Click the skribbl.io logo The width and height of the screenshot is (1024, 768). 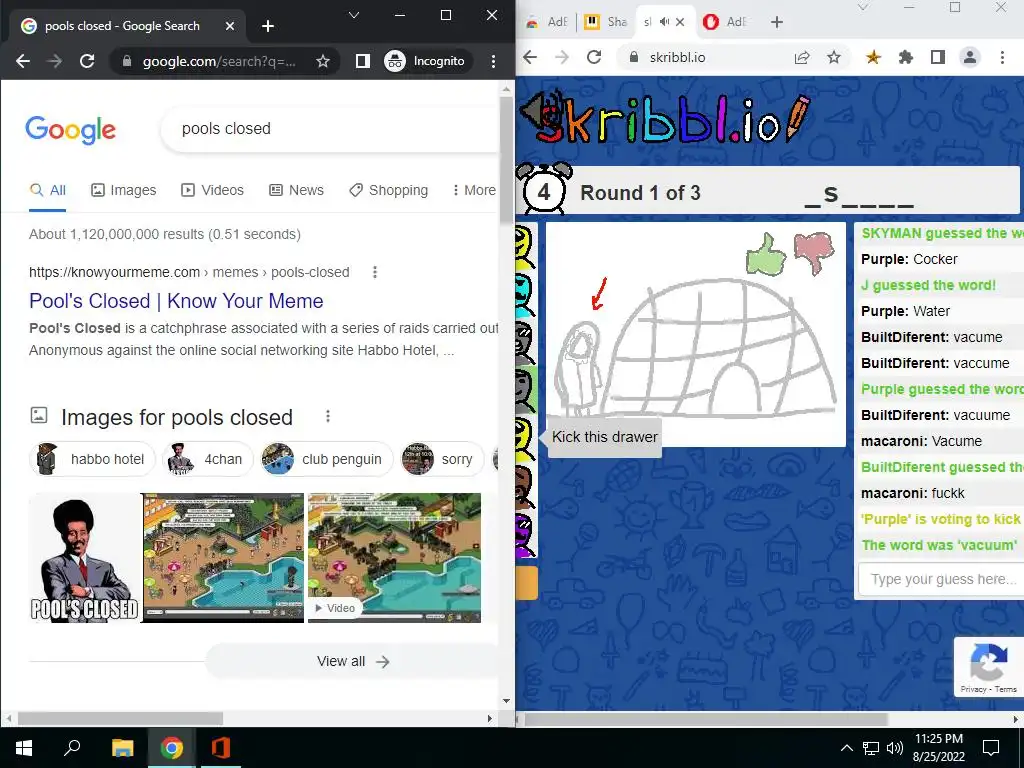pyautogui.click(x=665, y=120)
